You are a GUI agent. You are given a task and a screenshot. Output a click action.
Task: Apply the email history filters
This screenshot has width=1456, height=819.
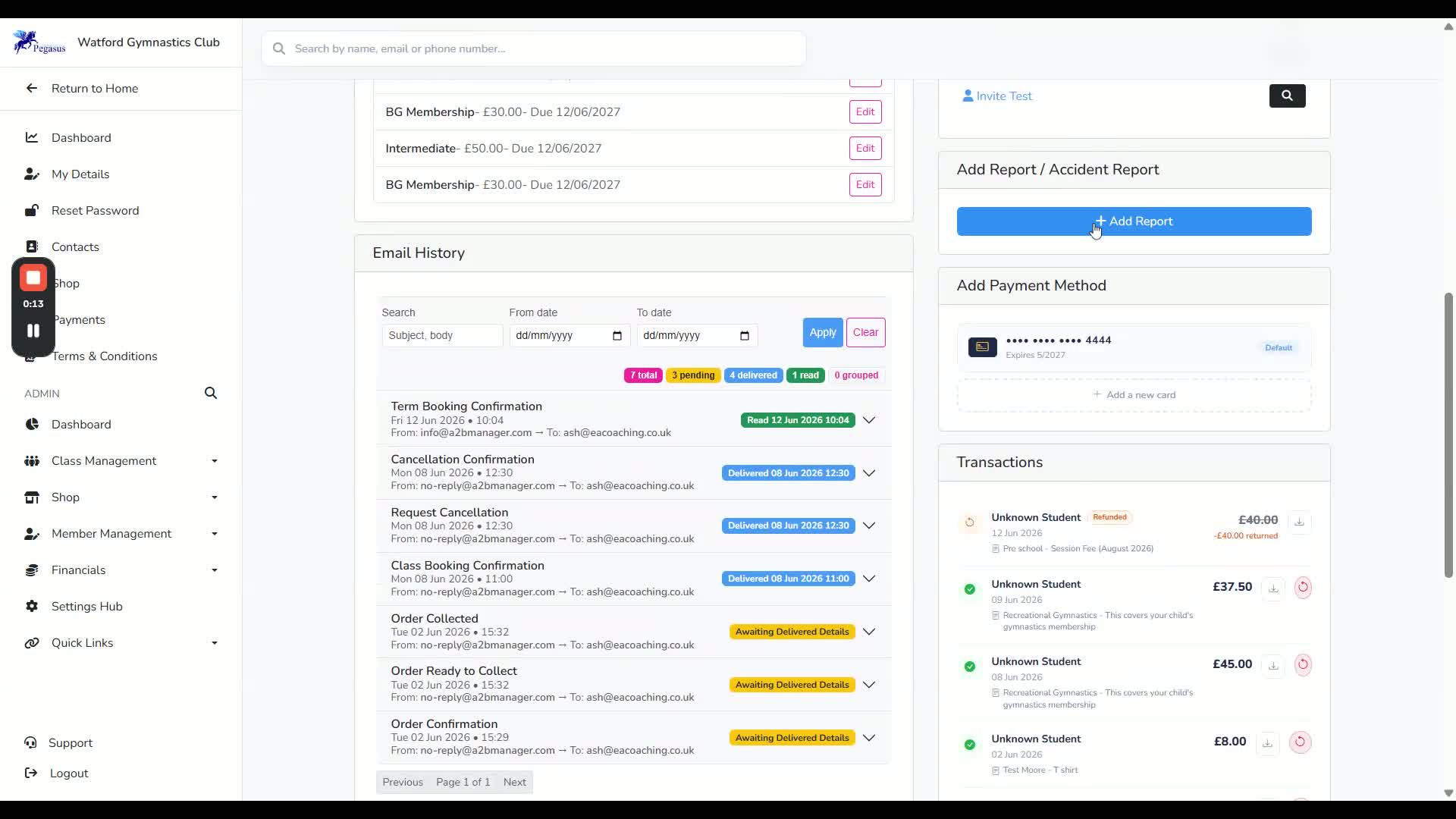823,332
